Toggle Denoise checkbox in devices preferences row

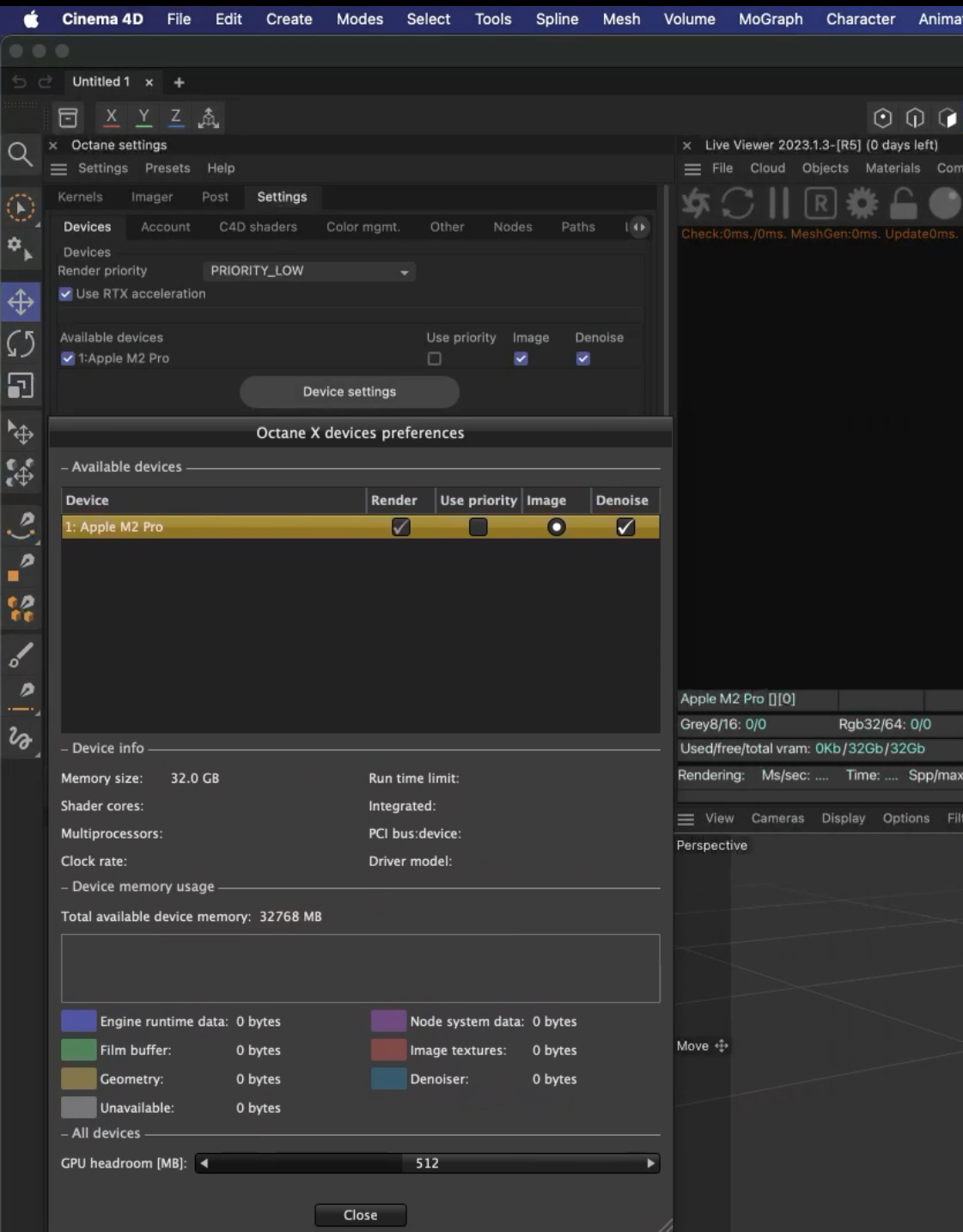tap(625, 527)
